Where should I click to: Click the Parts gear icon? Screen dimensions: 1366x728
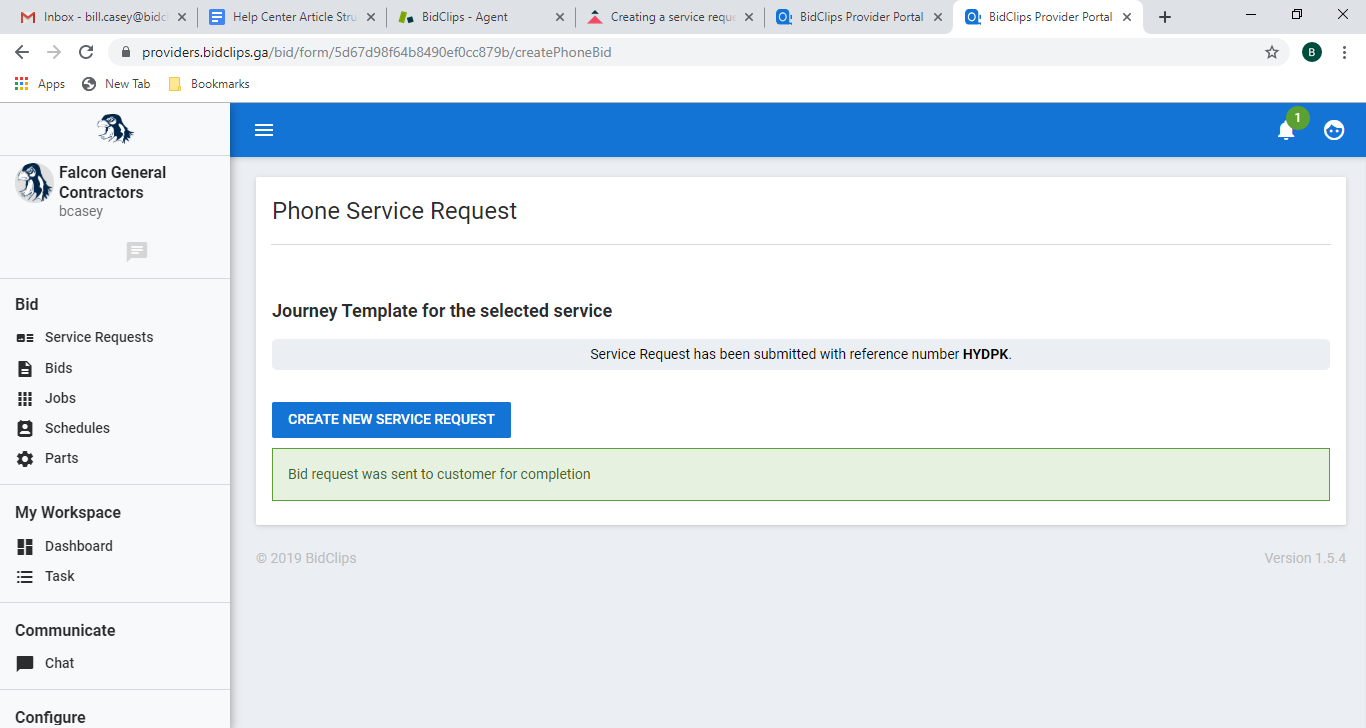point(25,458)
